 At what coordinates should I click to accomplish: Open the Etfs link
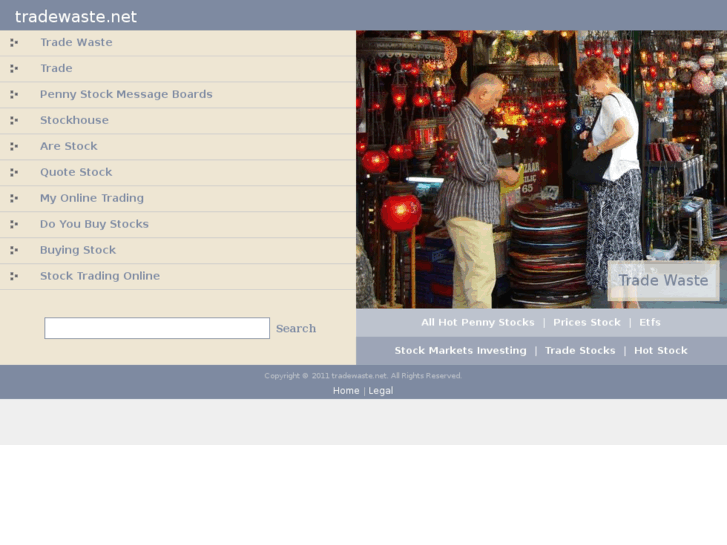pyautogui.click(x=650, y=322)
